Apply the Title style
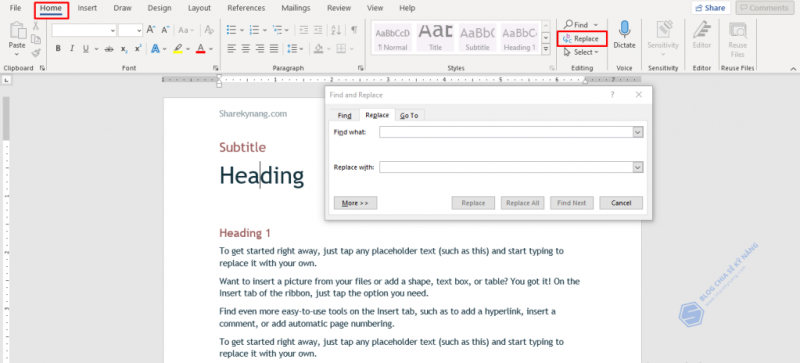This screenshot has height=363, width=800. pyautogui.click(x=435, y=37)
